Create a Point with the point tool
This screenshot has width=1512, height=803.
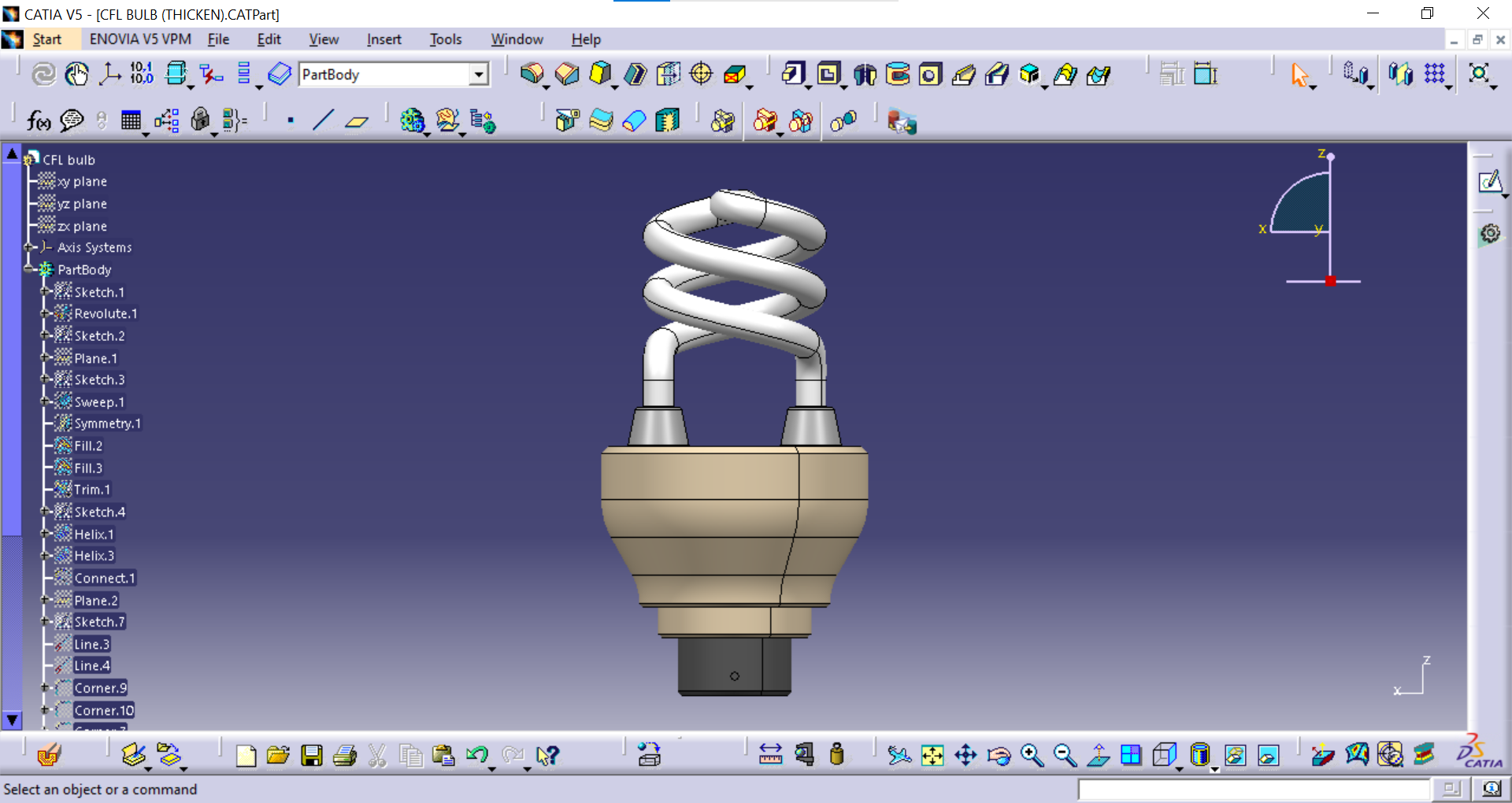(x=291, y=120)
